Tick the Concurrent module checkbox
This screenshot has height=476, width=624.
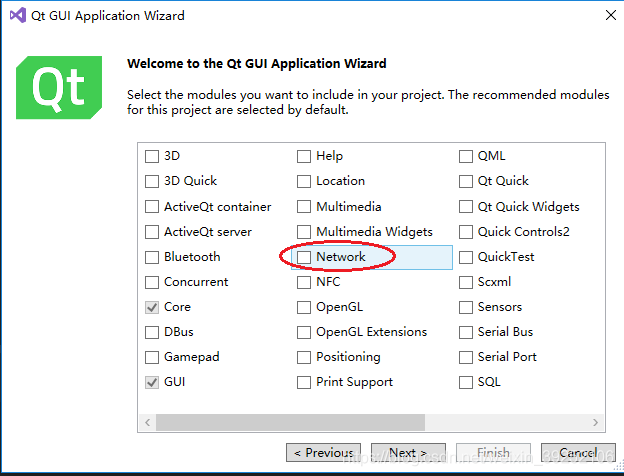tap(152, 283)
